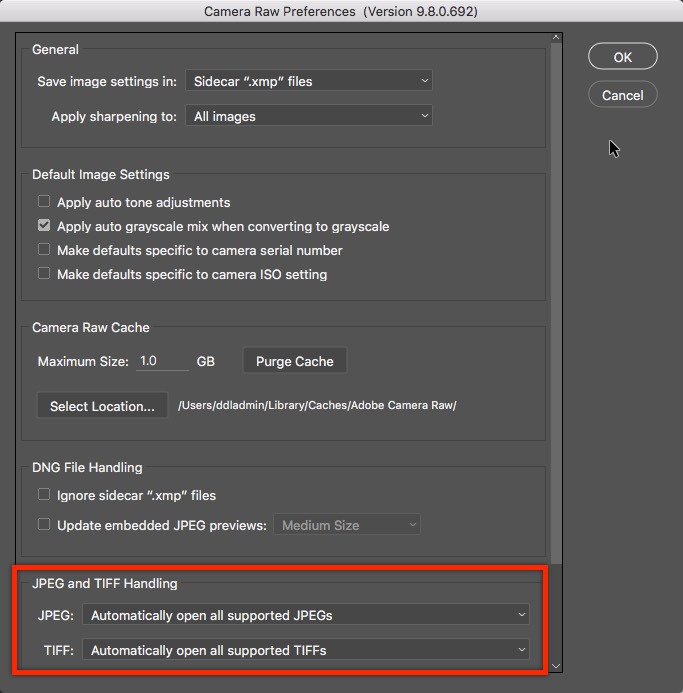Image resolution: width=683 pixels, height=693 pixels.
Task: Toggle Make defaults specific to camera serial number
Action: point(44,250)
